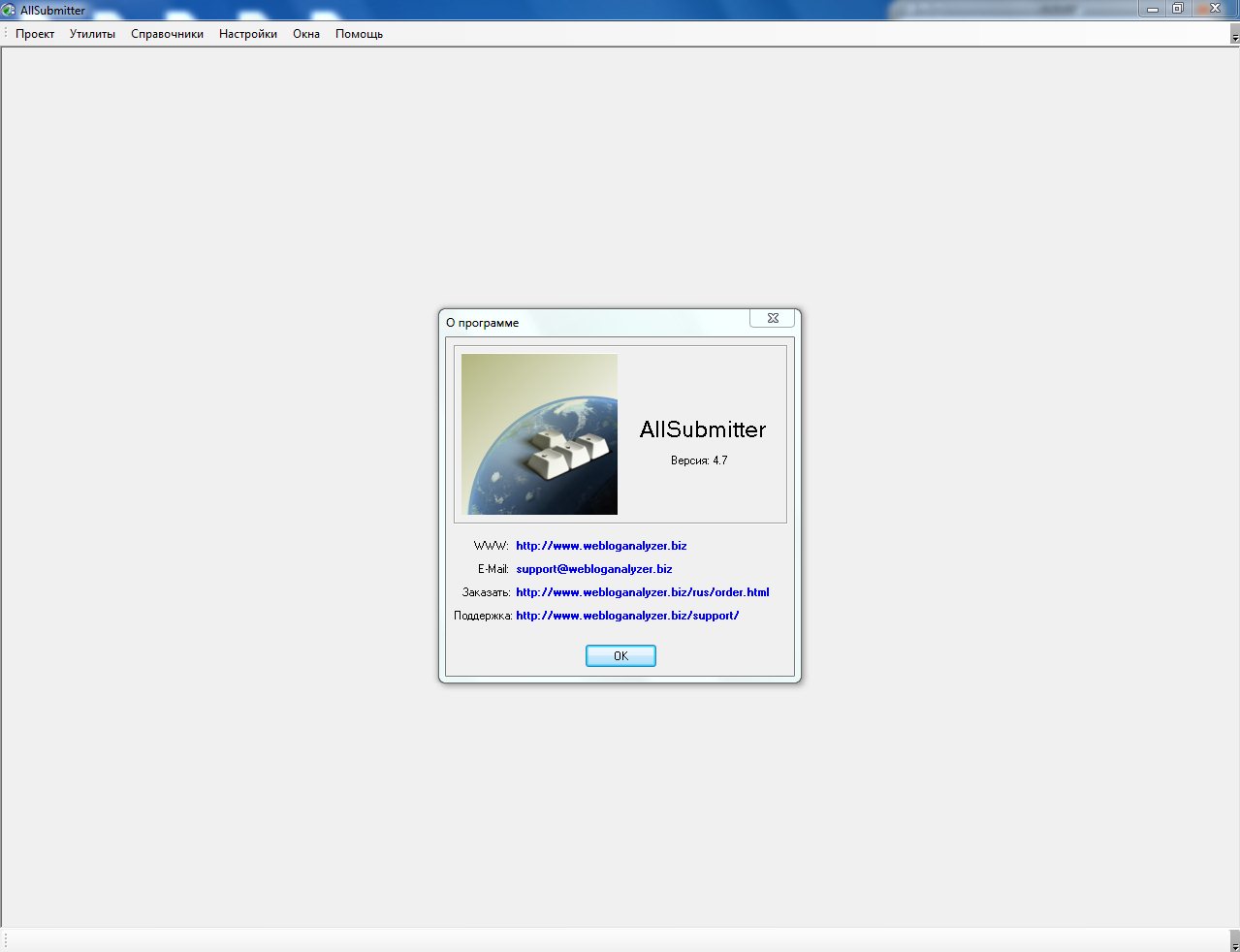This screenshot has height=952, width=1240.
Task: Expand the status bar overflow arrow
Action: [x=1235, y=941]
